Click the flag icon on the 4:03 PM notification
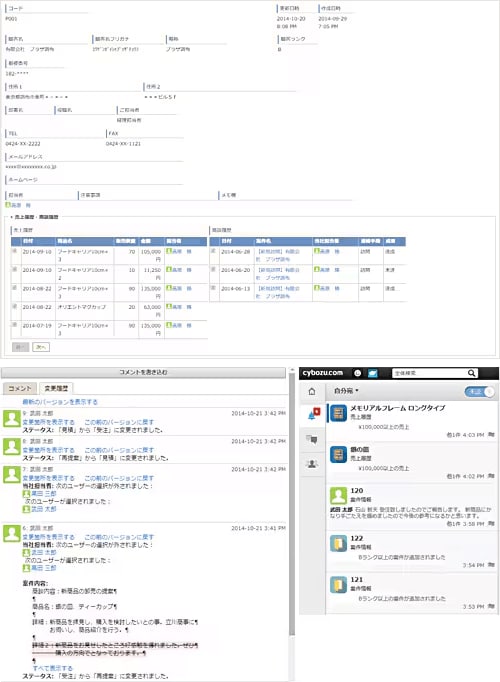The width and height of the screenshot is (500, 682). coord(491,435)
